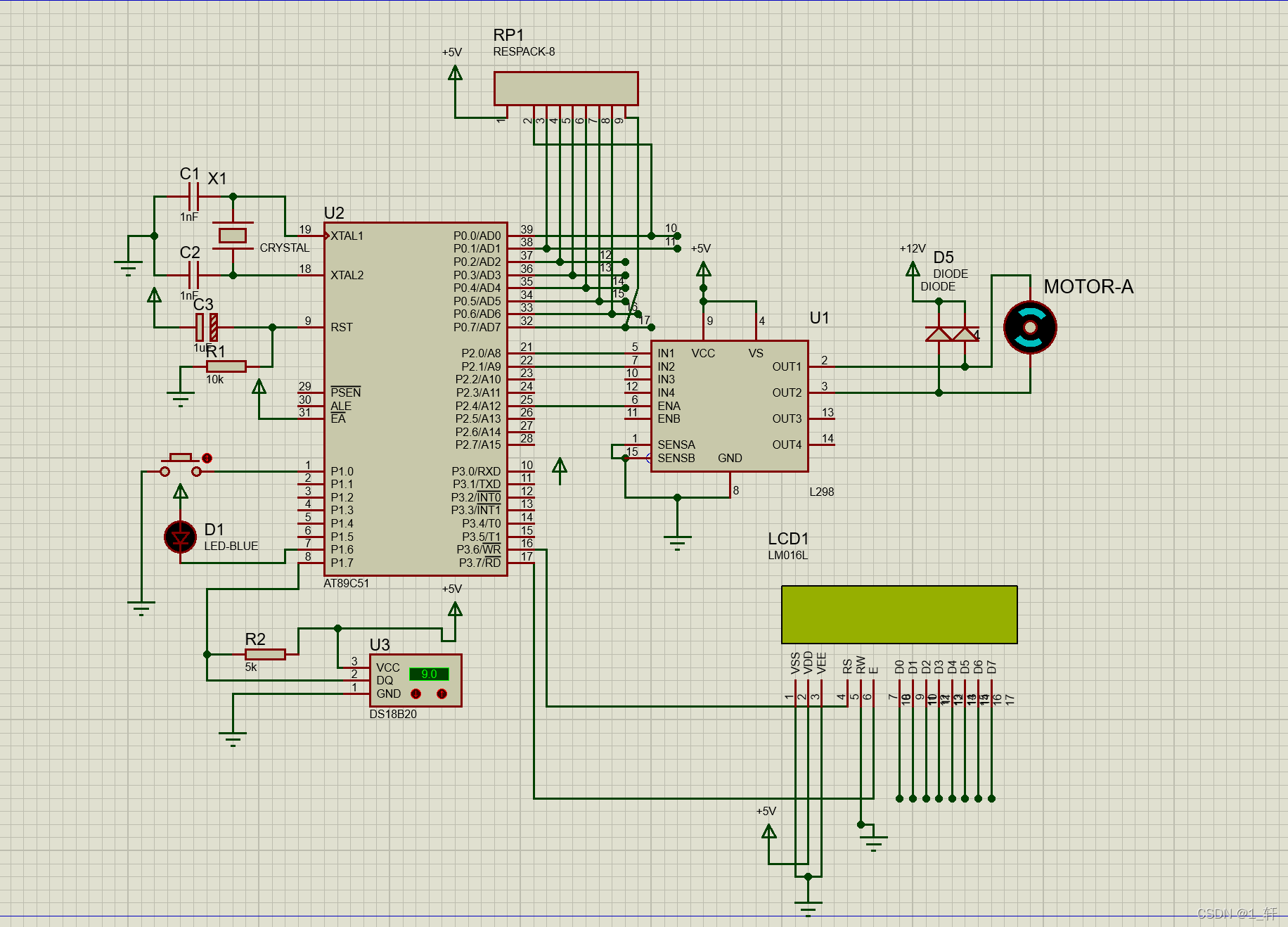Image resolution: width=1288 pixels, height=927 pixels.
Task: Select the LCD1 green display screen
Action: [x=899, y=615]
